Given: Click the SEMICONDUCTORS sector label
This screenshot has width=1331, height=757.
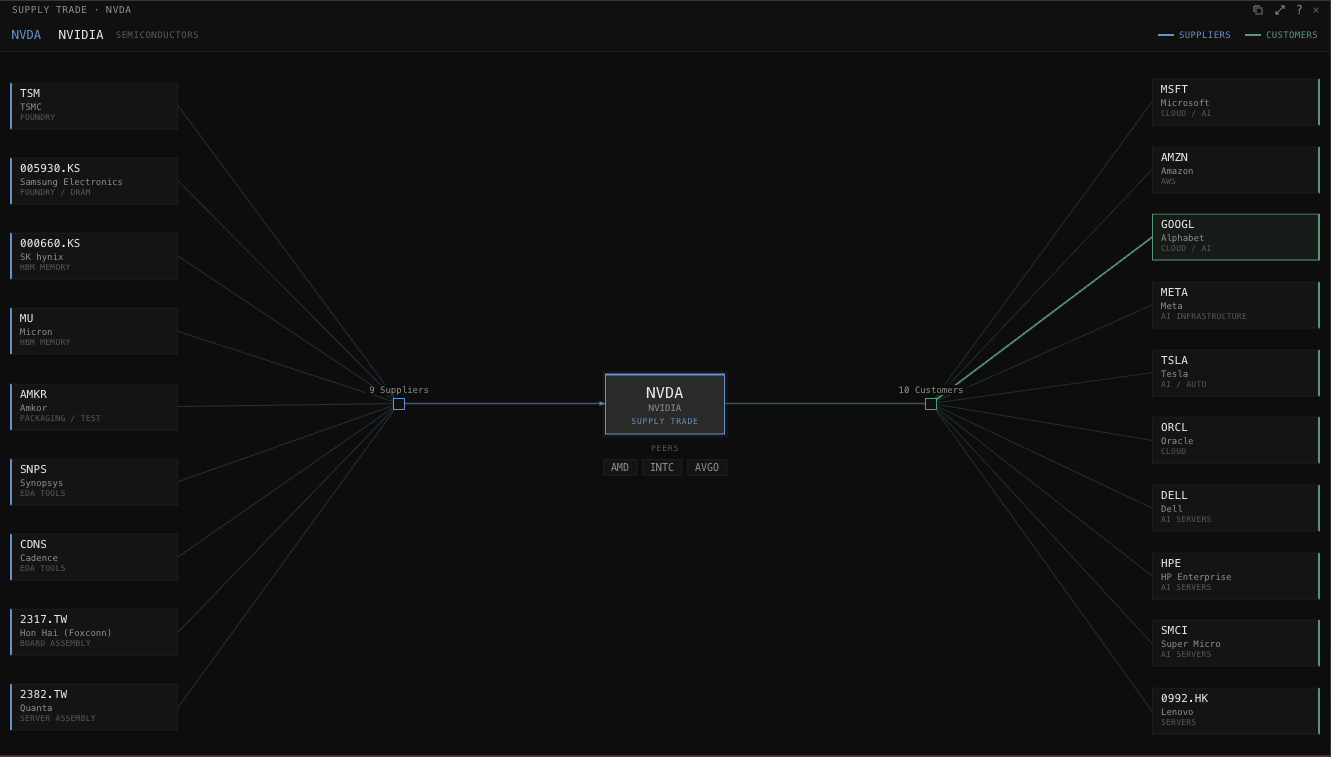Looking at the screenshot, I should coord(157,35).
